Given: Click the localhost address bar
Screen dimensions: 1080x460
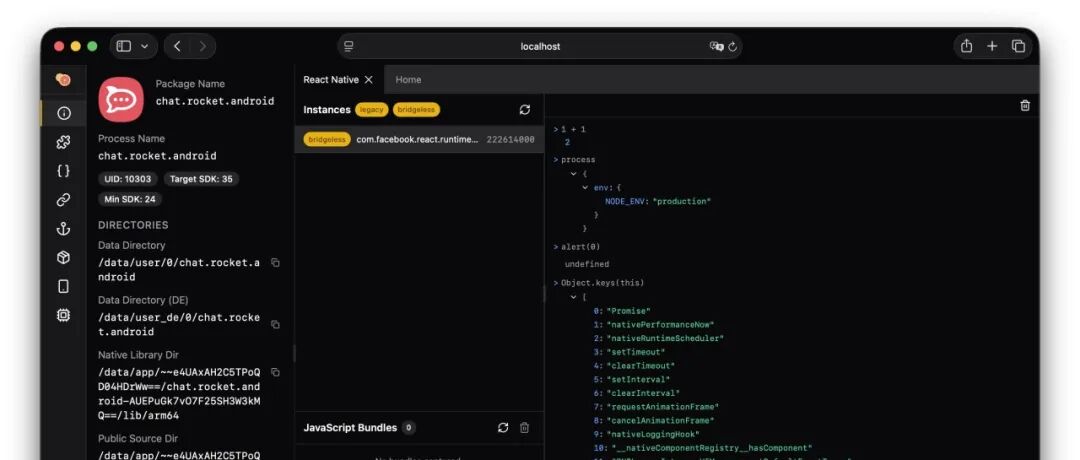Looking at the screenshot, I should (x=540, y=46).
